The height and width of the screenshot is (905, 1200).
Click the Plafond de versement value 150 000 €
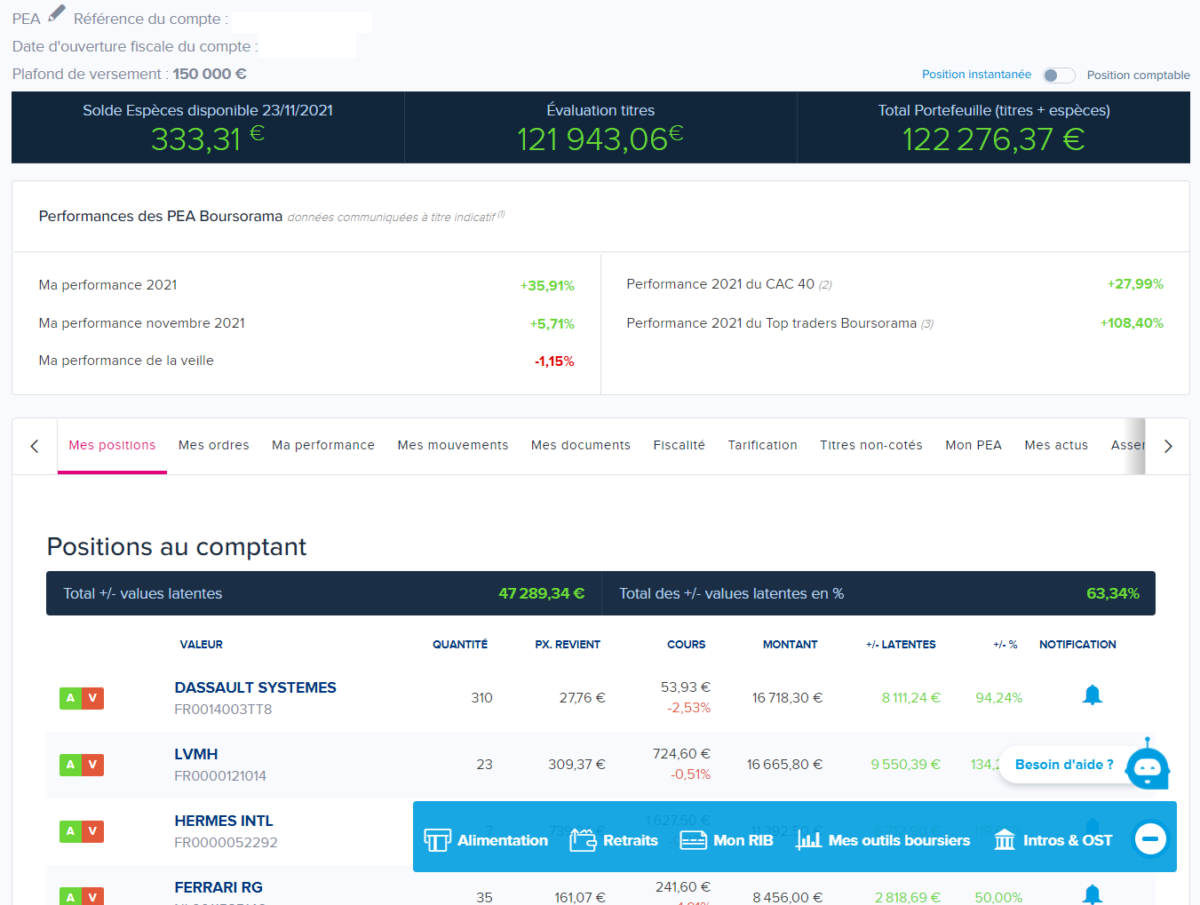[x=210, y=74]
